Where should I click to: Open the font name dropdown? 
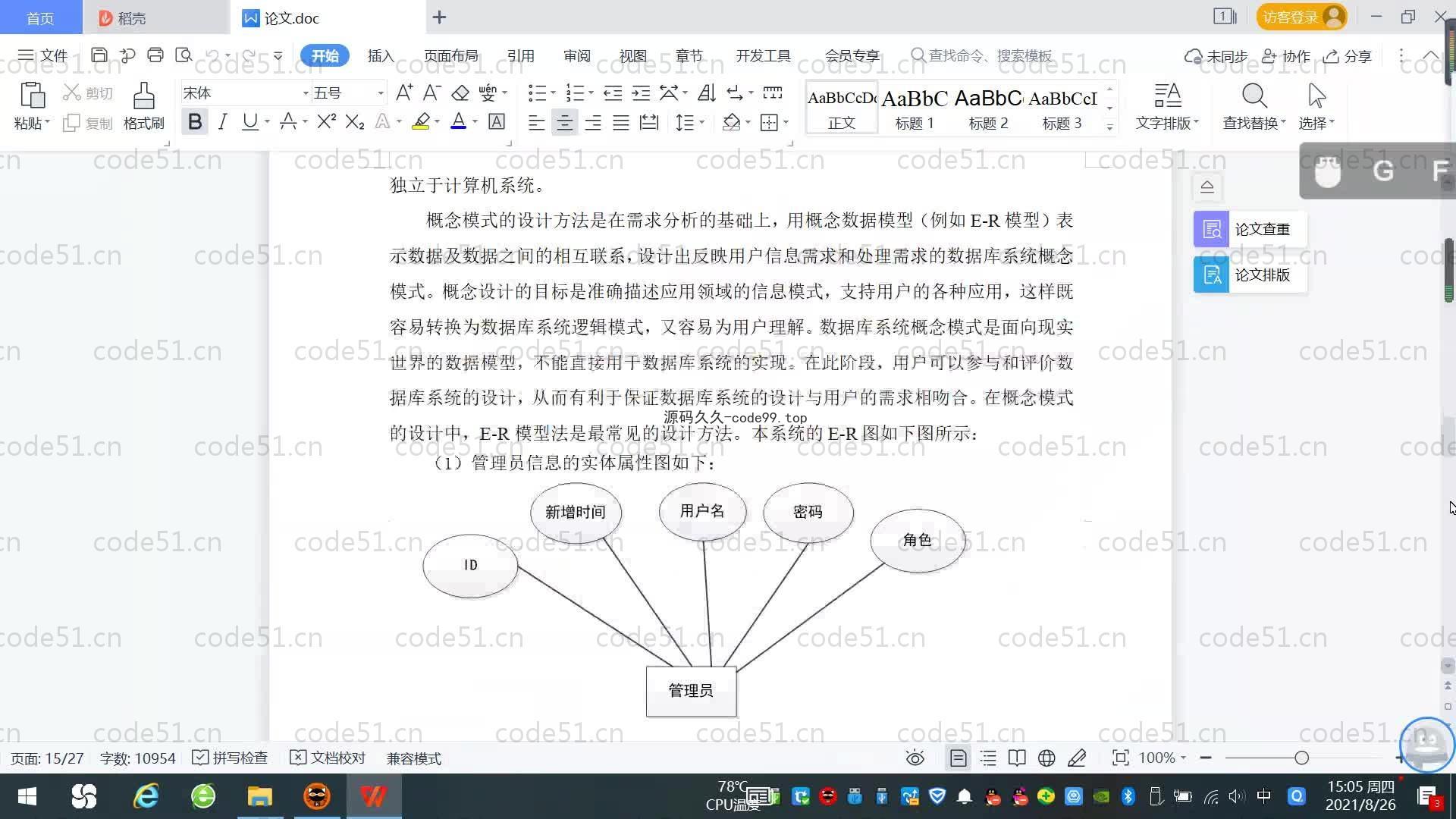tap(306, 93)
